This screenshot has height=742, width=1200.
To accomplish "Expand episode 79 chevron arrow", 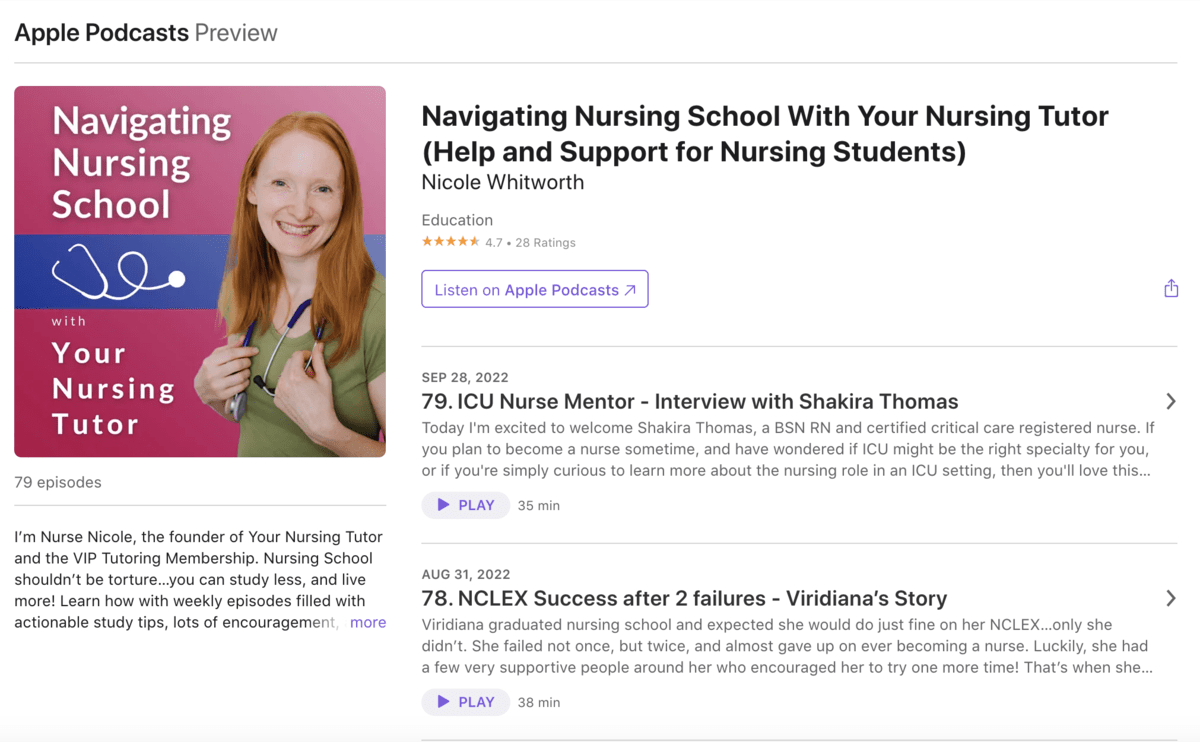I will (1170, 401).
